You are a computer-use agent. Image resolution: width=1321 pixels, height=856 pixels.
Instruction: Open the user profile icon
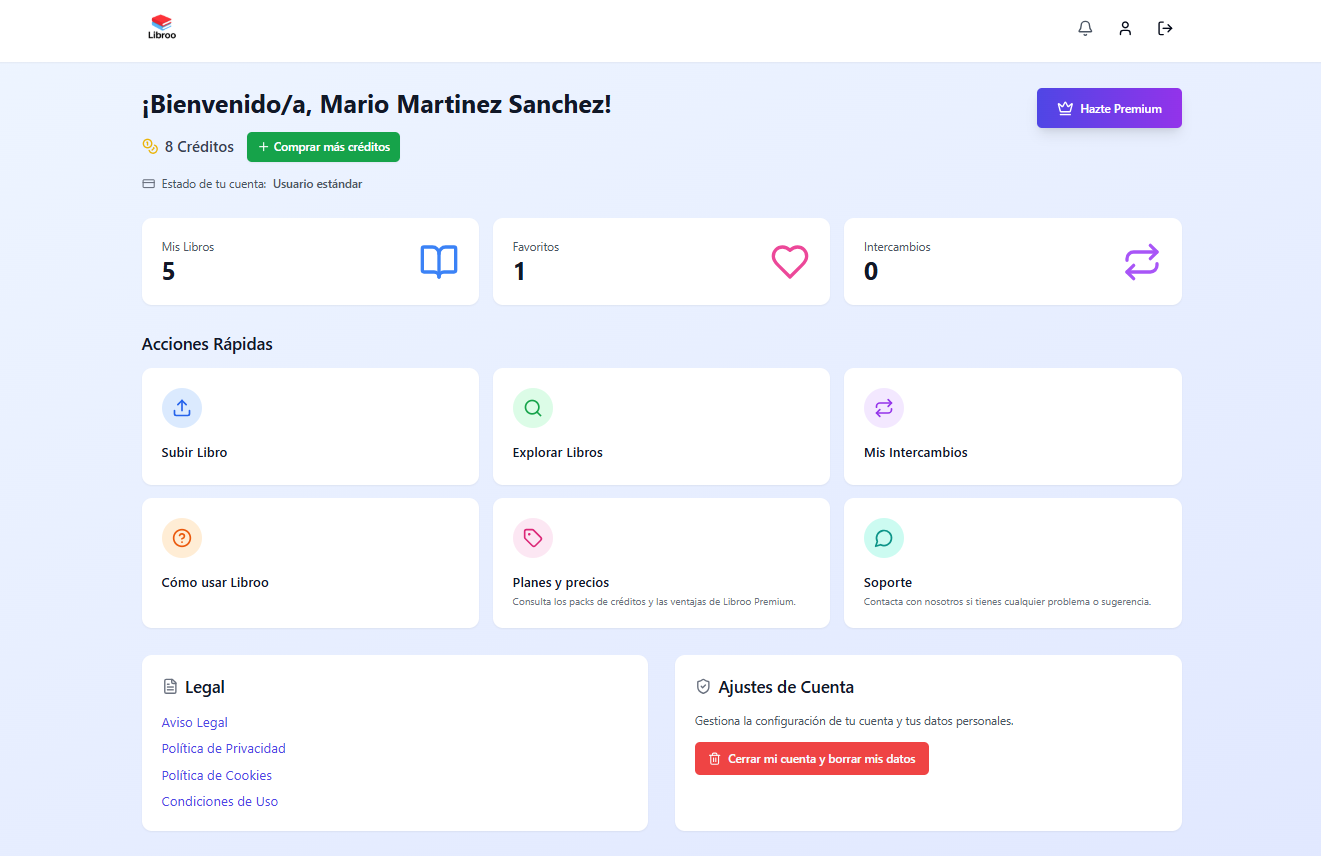tap(1125, 28)
